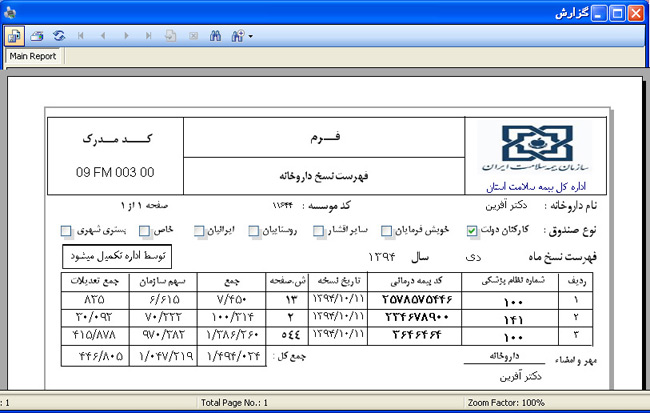Enable the بستری شهری checkbox
The image size is (650, 413).
(66, 231)
